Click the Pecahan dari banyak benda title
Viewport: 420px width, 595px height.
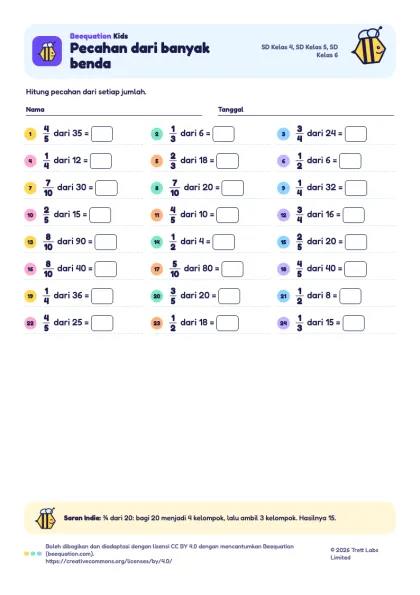[140, 56]
